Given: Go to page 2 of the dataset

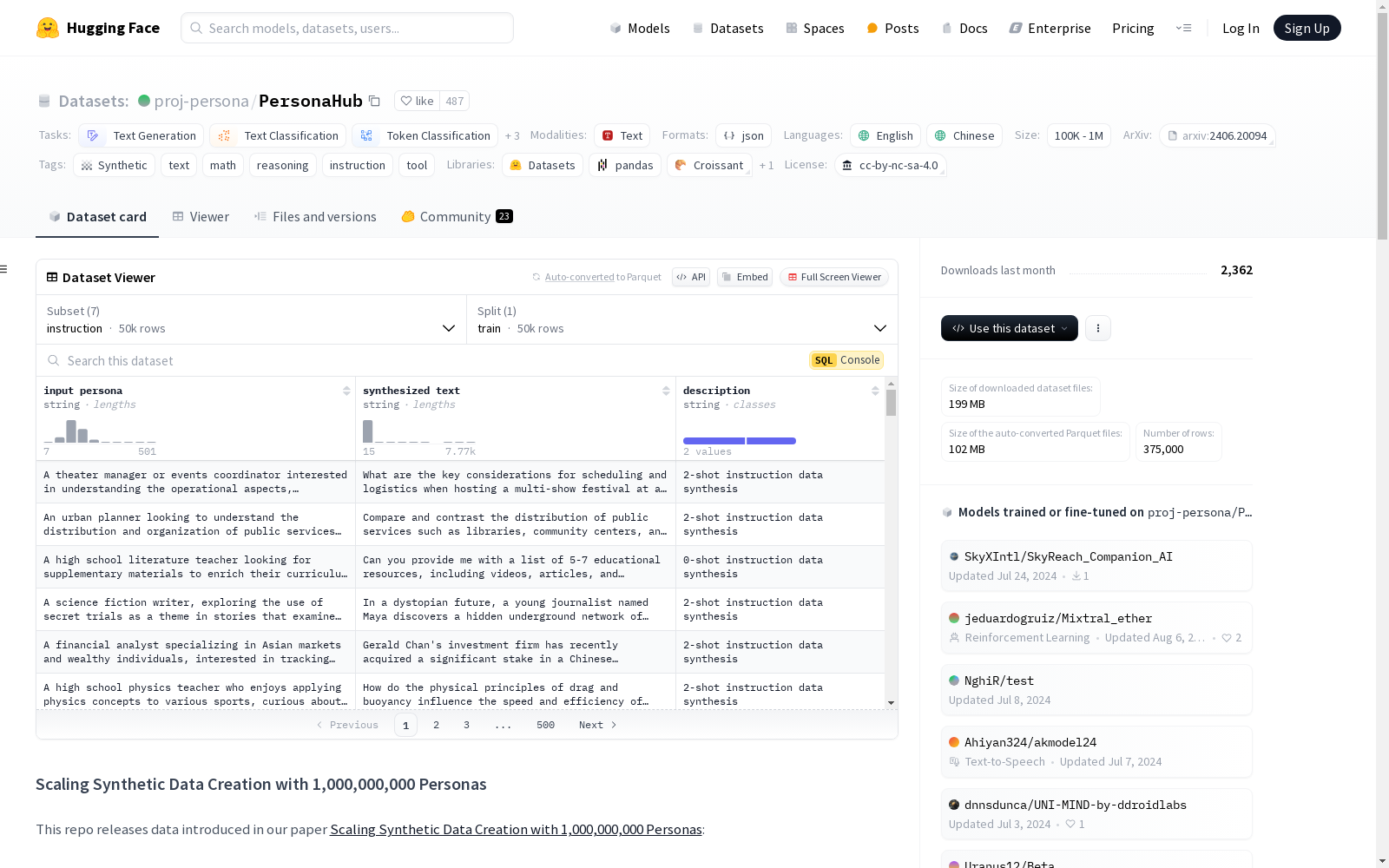Looking at the screenshot, I should 436,725.
